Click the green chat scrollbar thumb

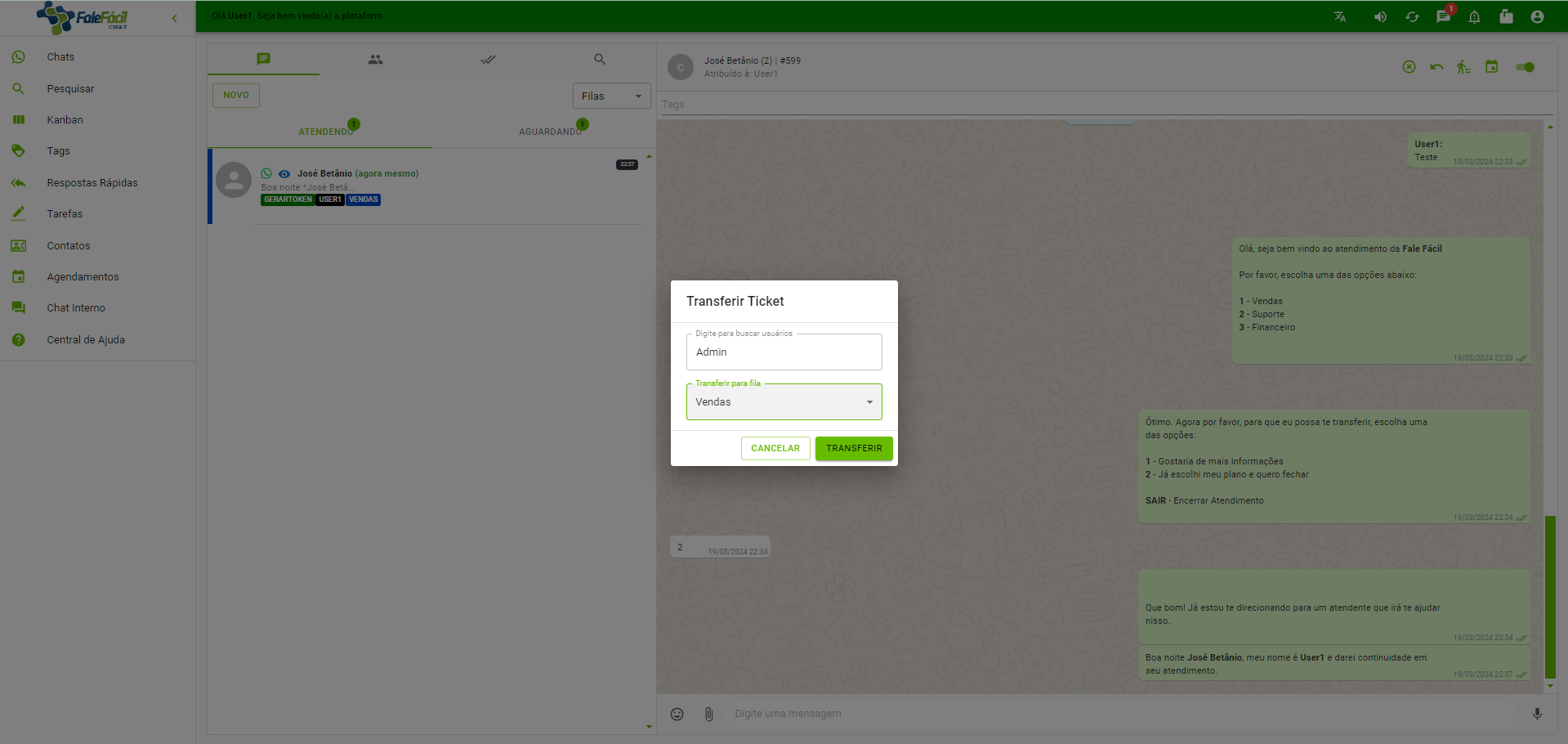1550,597
